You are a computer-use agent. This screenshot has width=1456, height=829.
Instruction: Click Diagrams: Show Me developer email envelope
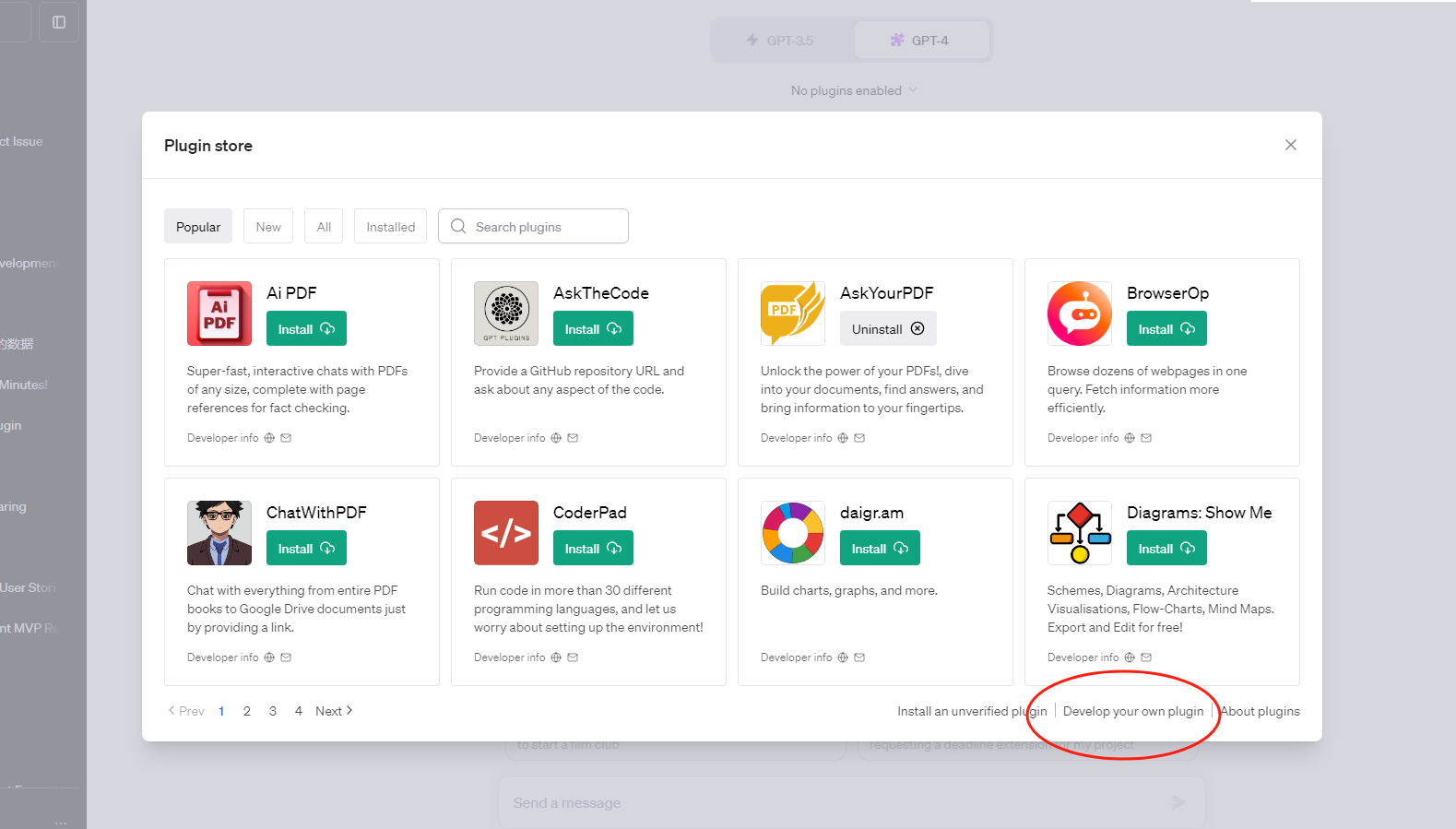(x=1146, y=657)
